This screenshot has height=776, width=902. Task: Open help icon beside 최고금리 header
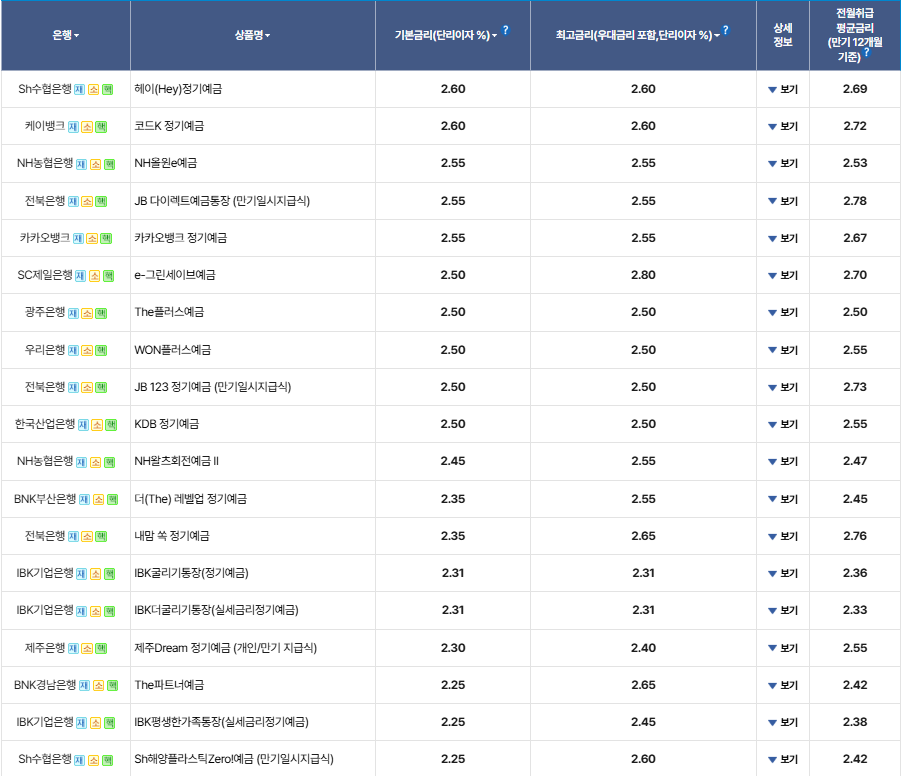tap(725, 30)
